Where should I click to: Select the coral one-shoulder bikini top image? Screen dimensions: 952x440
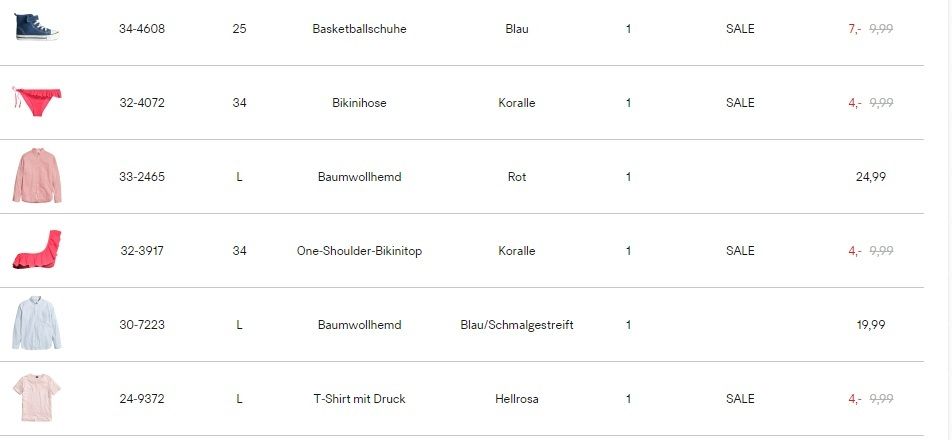coord(36,249)
